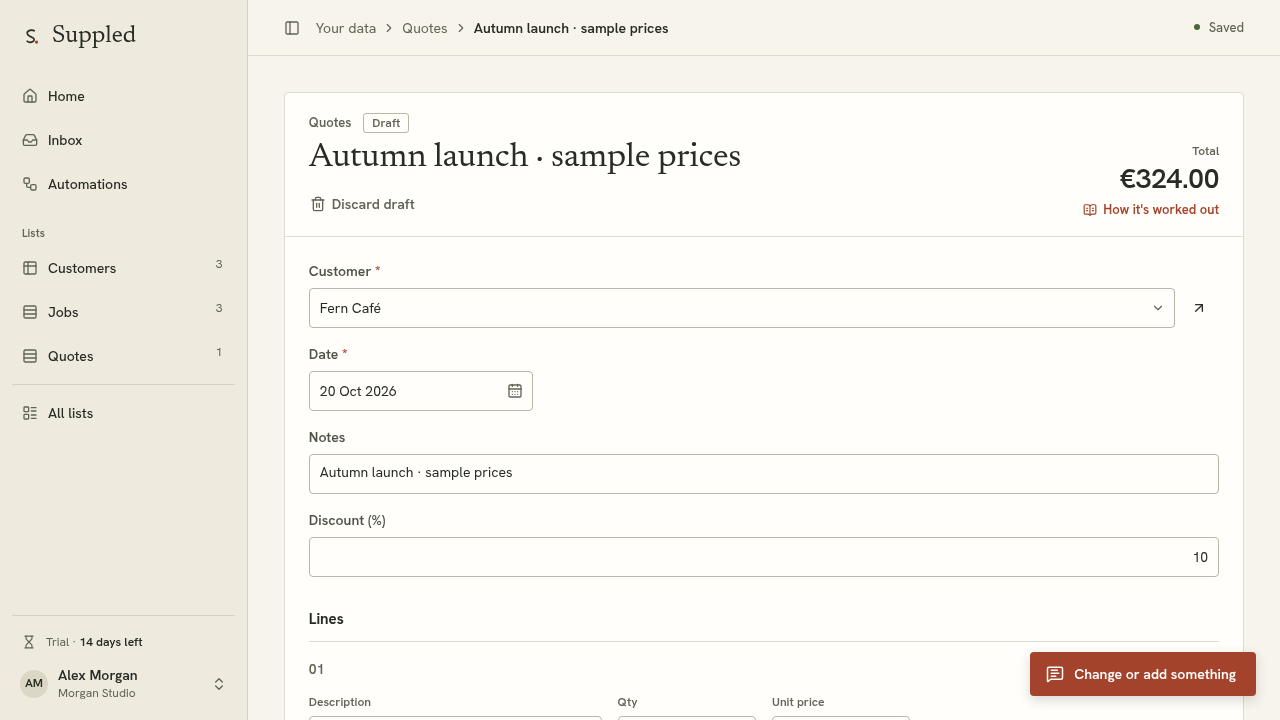
Task: Go to Quotes breadcrumb link
Action: click(425, 28)
